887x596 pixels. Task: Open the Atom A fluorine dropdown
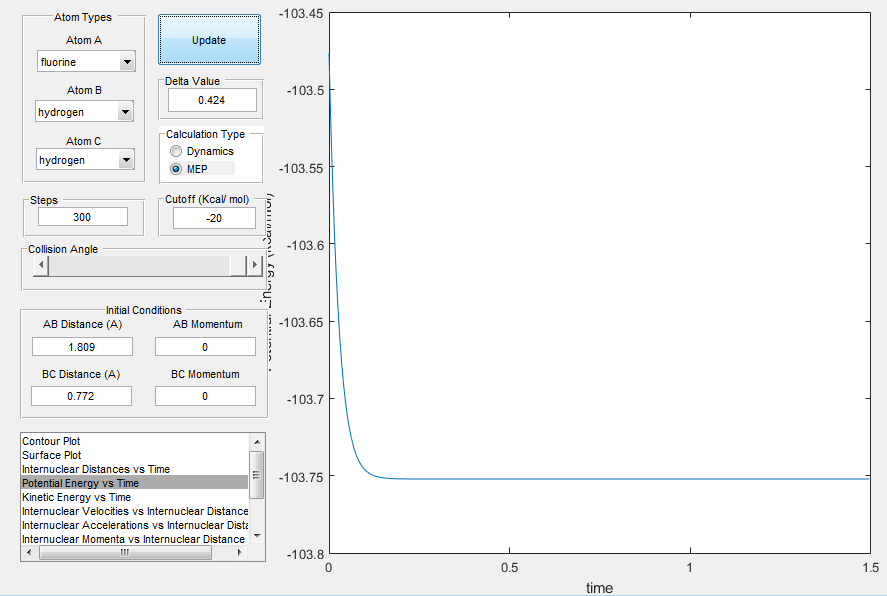[x=87, y=62]
